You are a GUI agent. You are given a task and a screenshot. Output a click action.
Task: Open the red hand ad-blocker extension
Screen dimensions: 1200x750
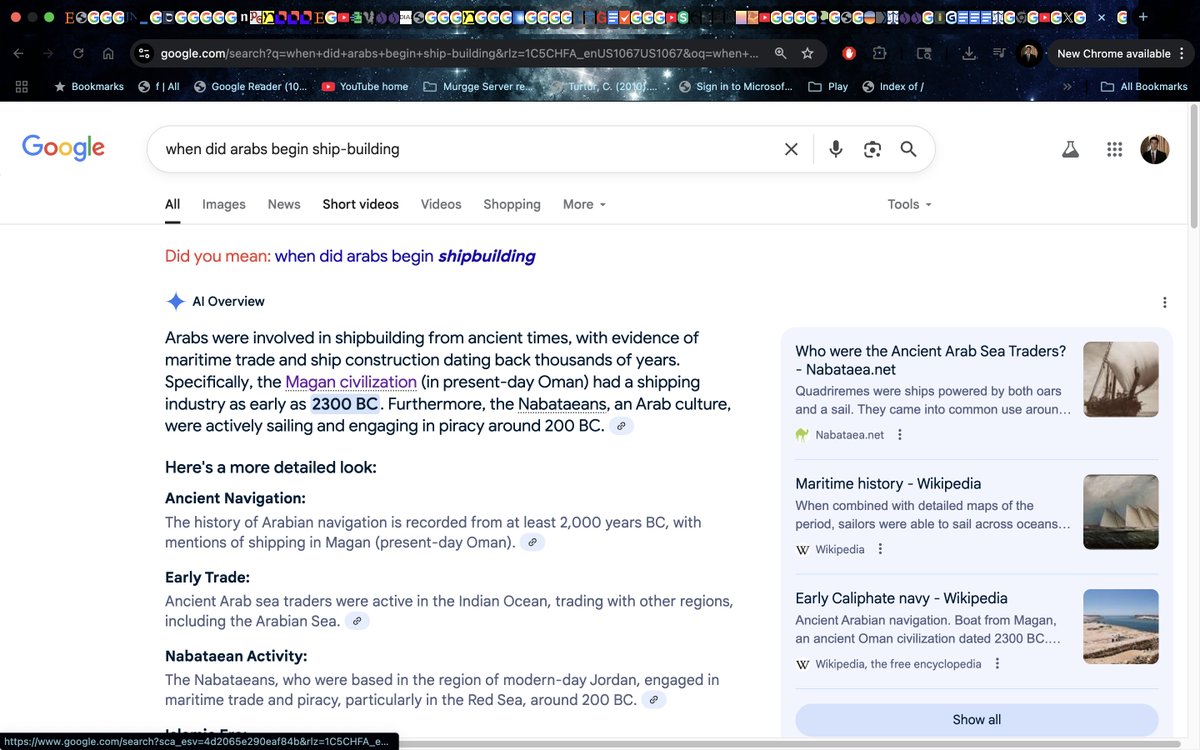[849, 54]
